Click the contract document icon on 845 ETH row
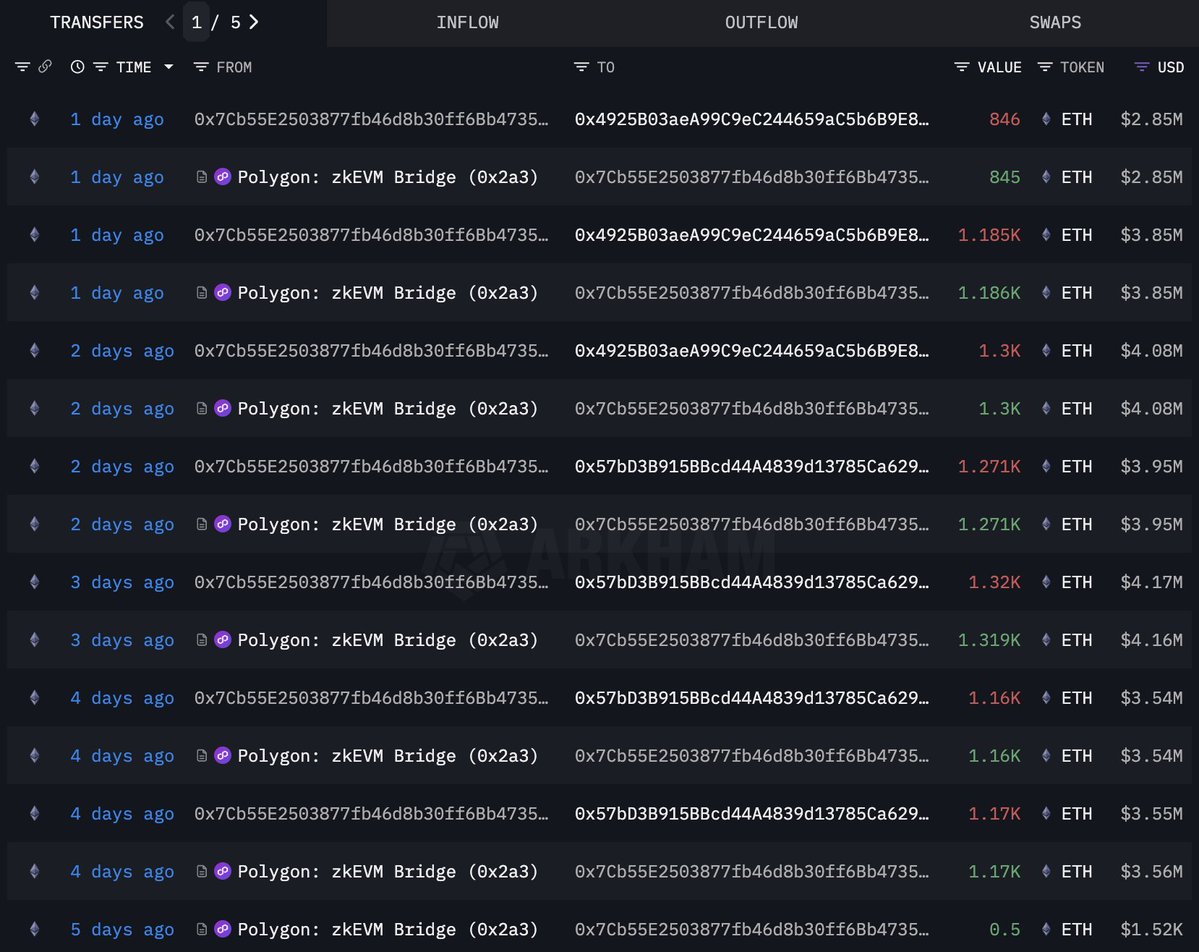 [x=201, y=177]
